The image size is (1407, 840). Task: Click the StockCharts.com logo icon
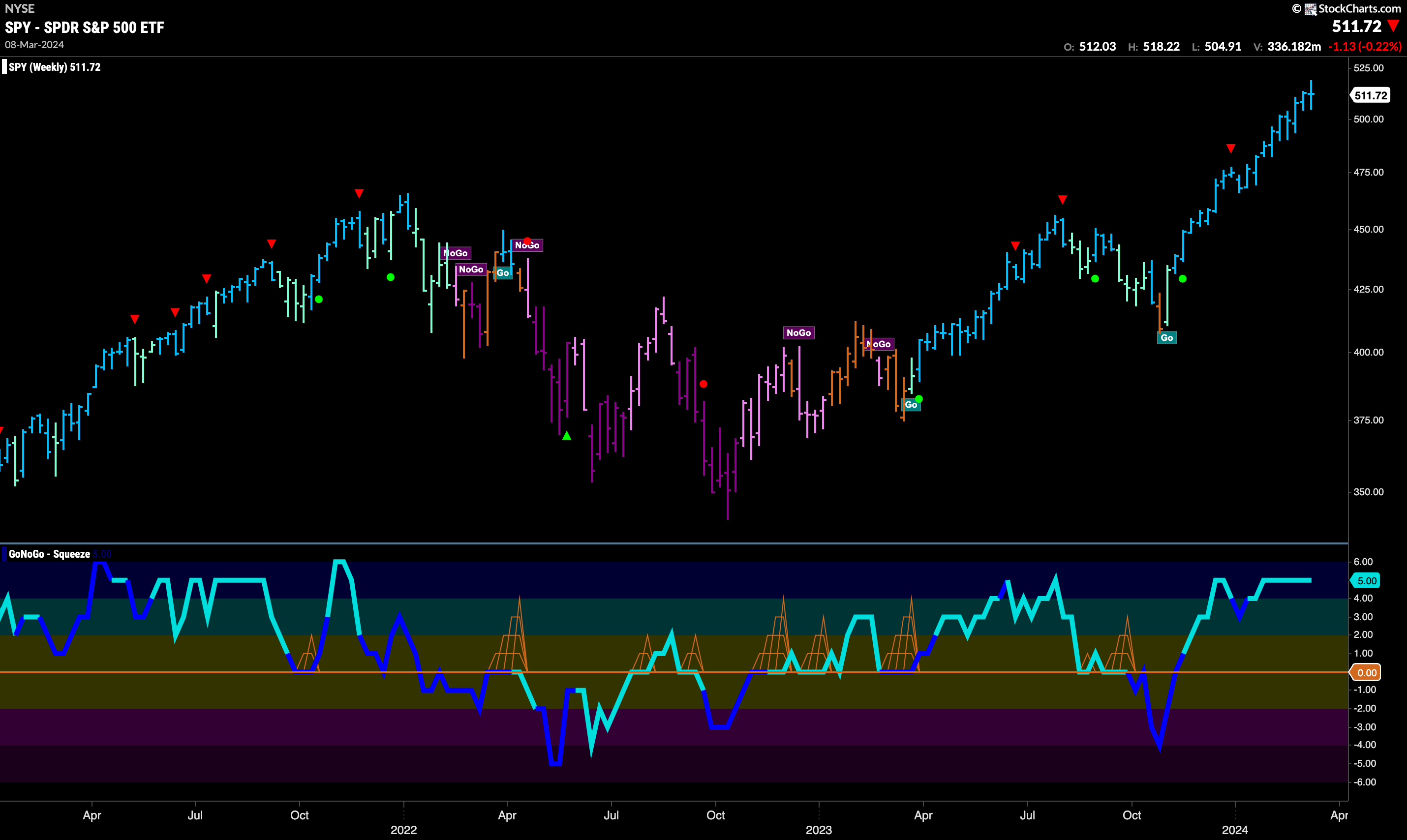click(1310, 9)
